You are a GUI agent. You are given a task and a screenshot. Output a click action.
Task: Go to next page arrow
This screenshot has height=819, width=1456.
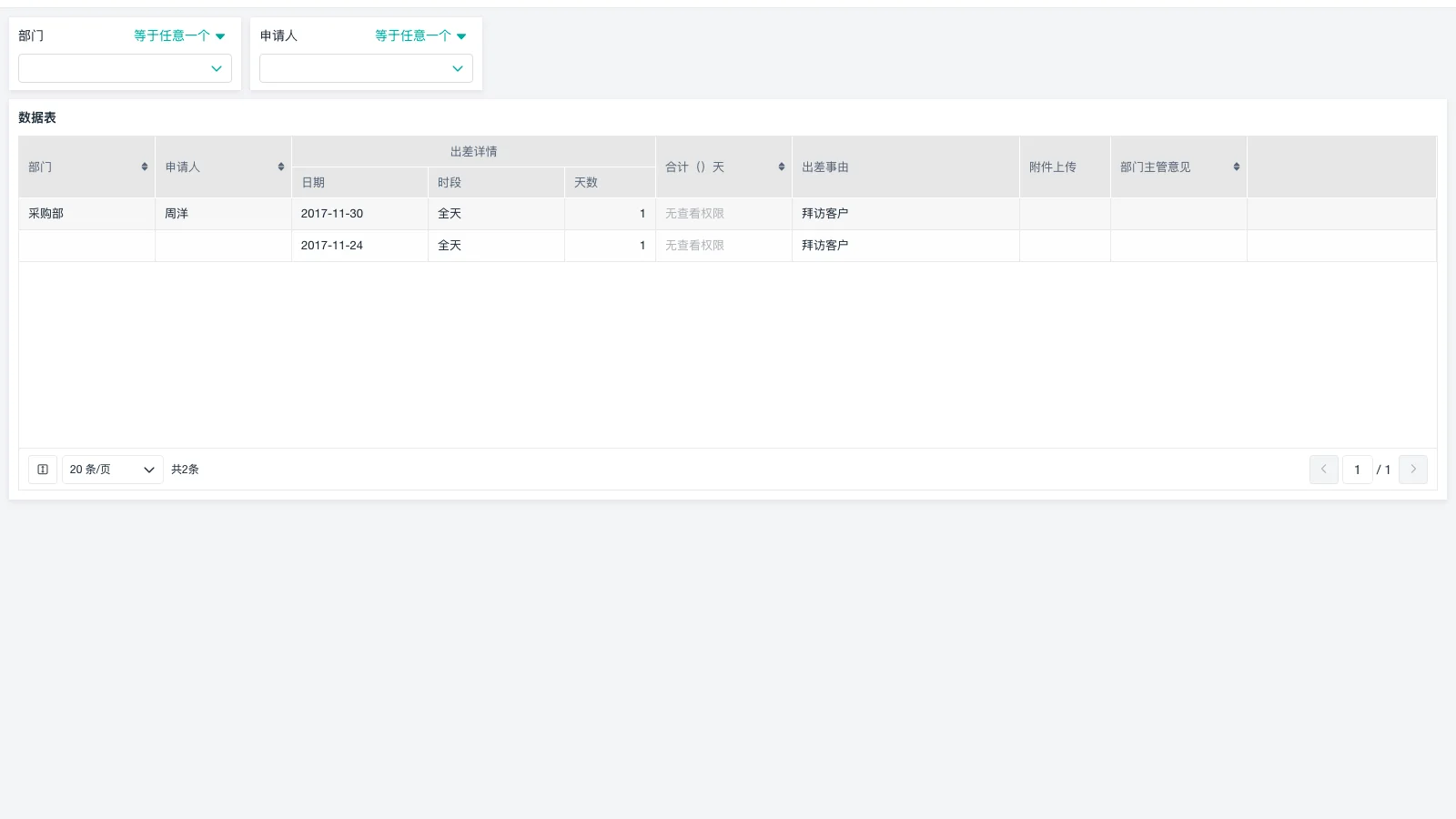coord(1412,470)
